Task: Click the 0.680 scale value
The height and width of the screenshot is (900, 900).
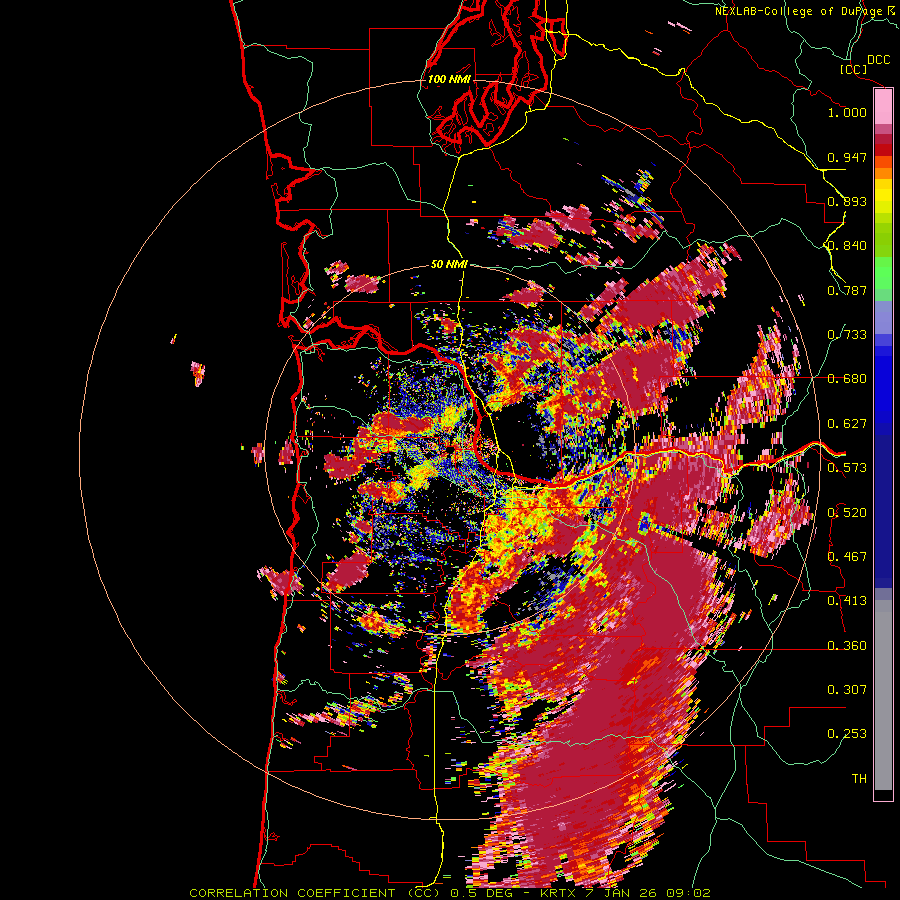Action: pos(847,379)
